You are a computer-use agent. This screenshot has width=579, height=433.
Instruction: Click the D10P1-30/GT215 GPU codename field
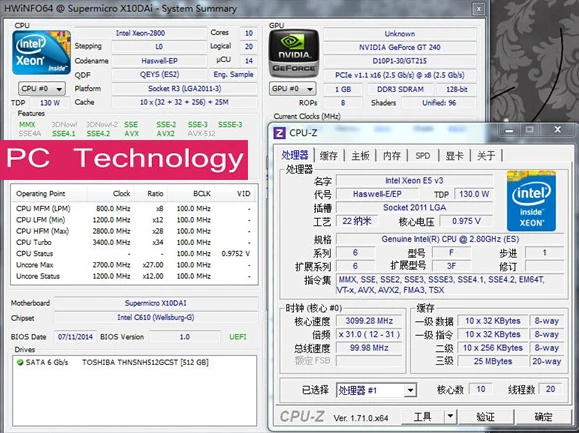tap(400, 61)
